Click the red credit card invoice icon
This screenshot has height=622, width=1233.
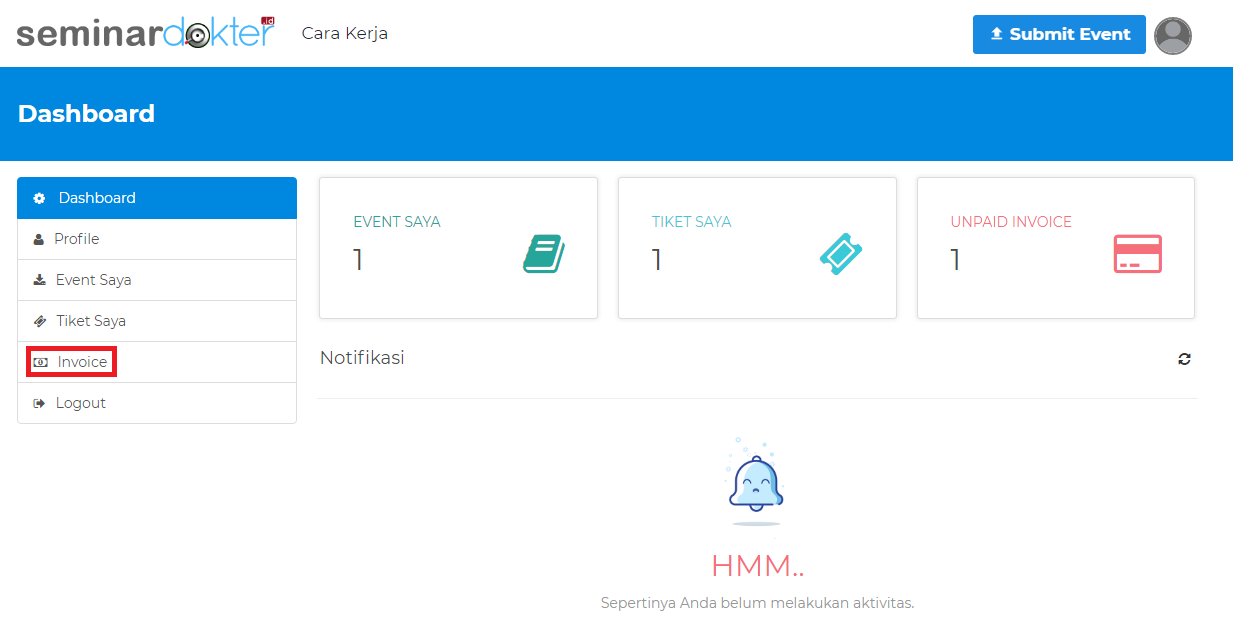(1137, 254)
